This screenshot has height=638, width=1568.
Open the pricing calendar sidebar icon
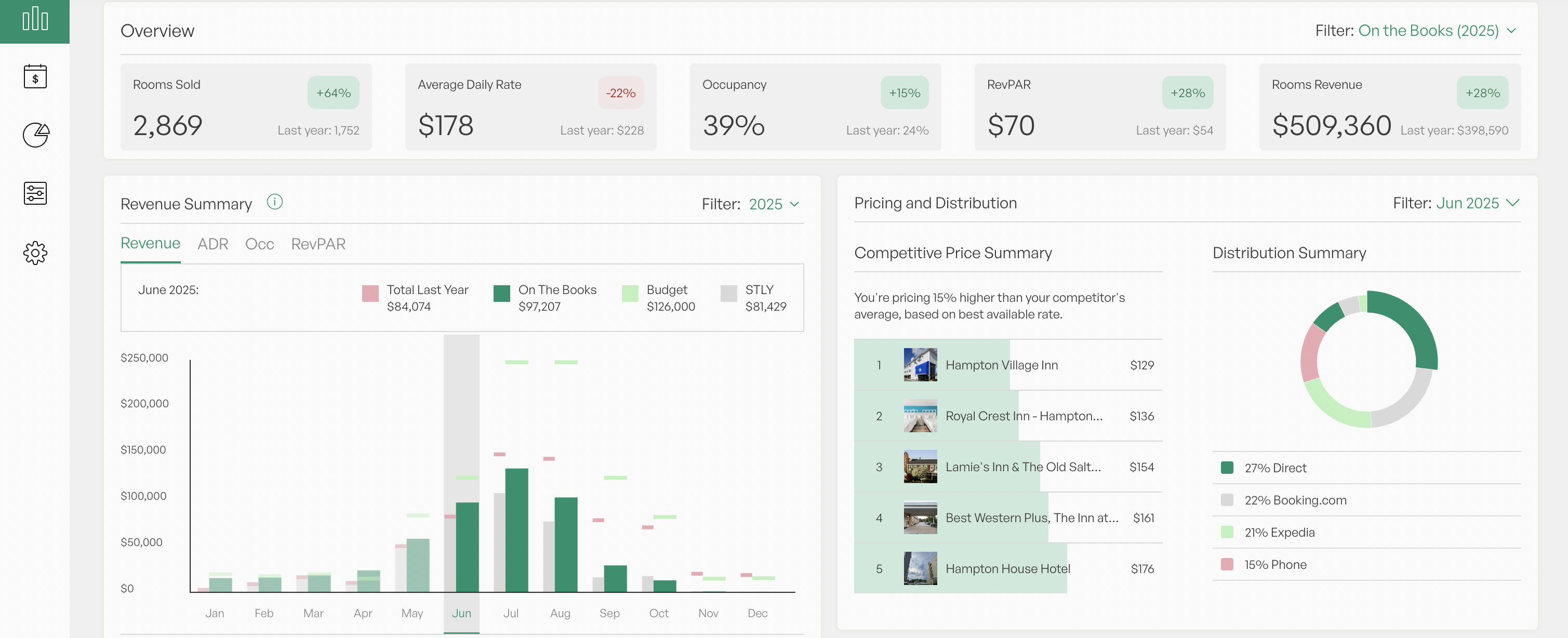pyautogui.click(x=35, y=77)
